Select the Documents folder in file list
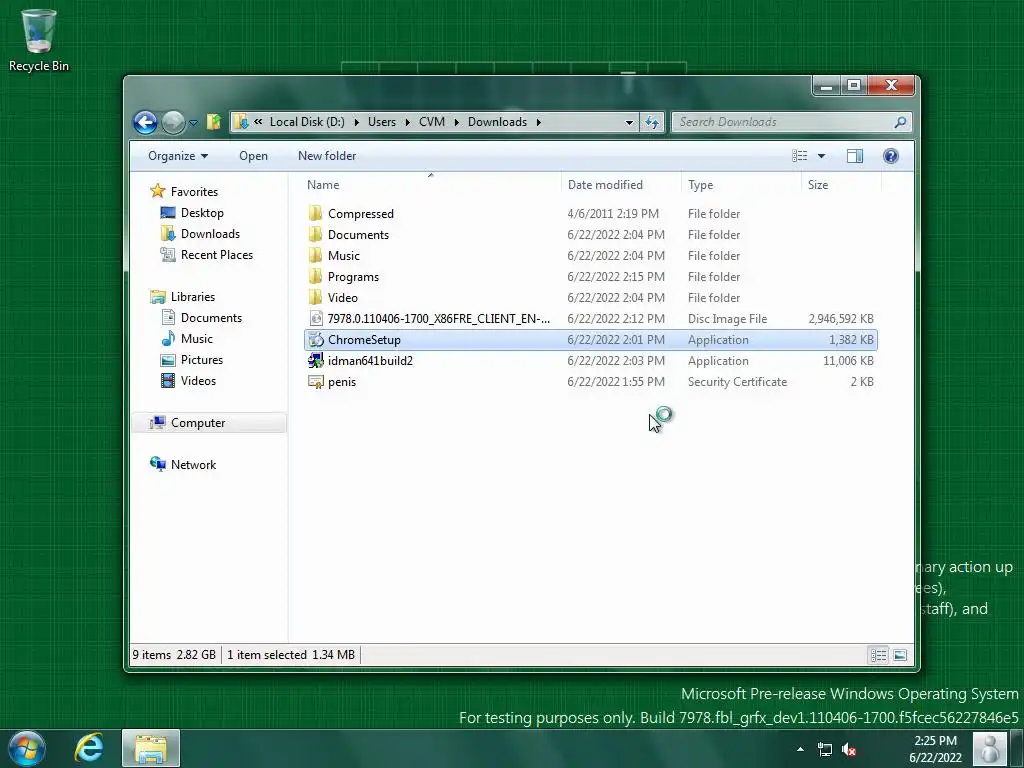 590,234
